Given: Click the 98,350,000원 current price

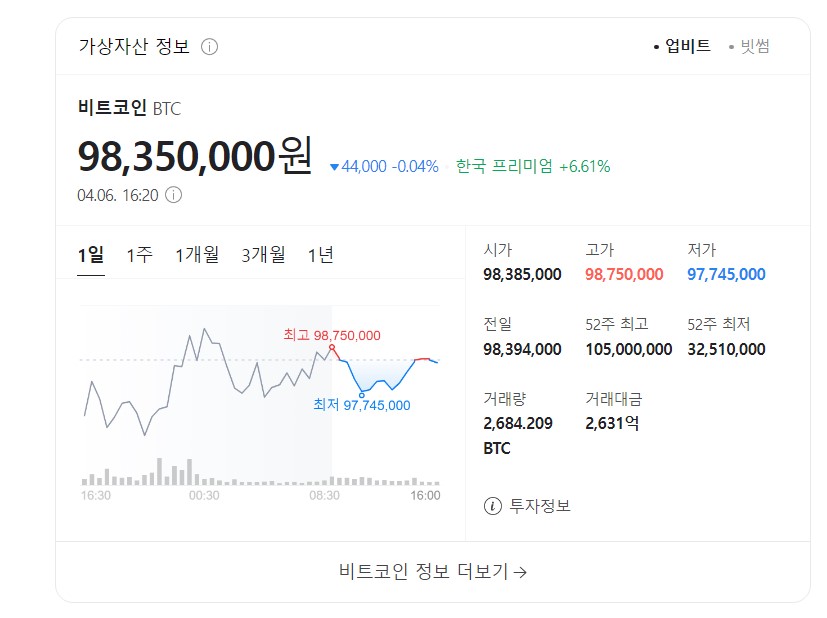Looking at the screenshot, I should [x=195, y=157].
